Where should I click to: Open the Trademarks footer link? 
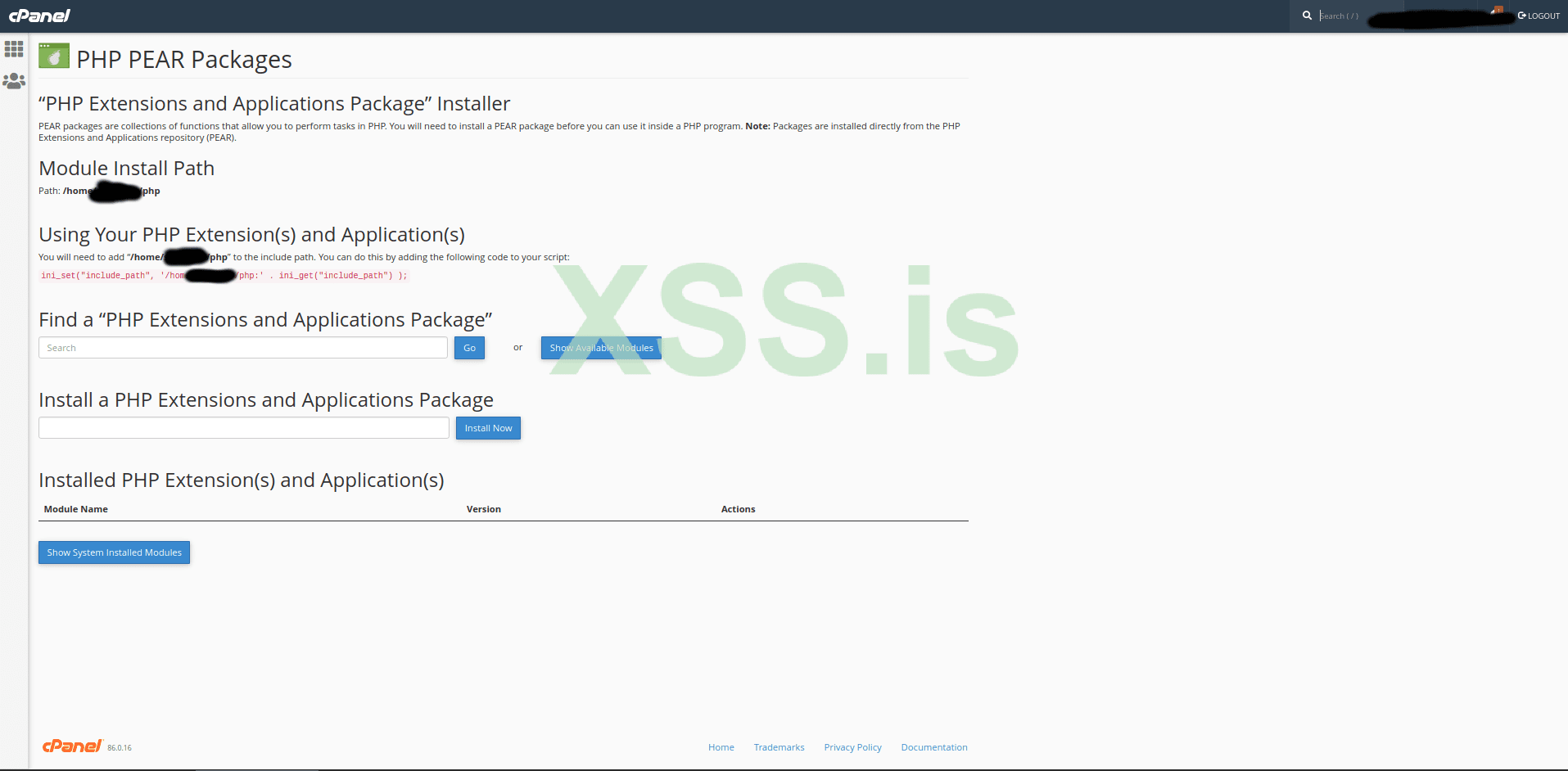point(779,747)
